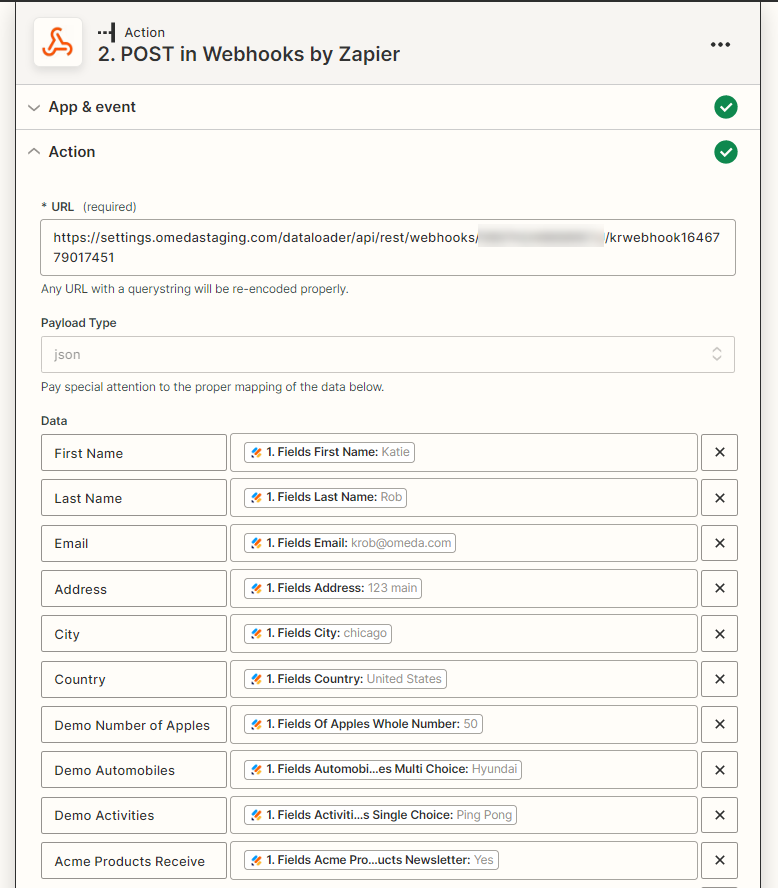778x888 pixels.
Task: Delete the Demo Automobiles row
Action: [719, 770]
